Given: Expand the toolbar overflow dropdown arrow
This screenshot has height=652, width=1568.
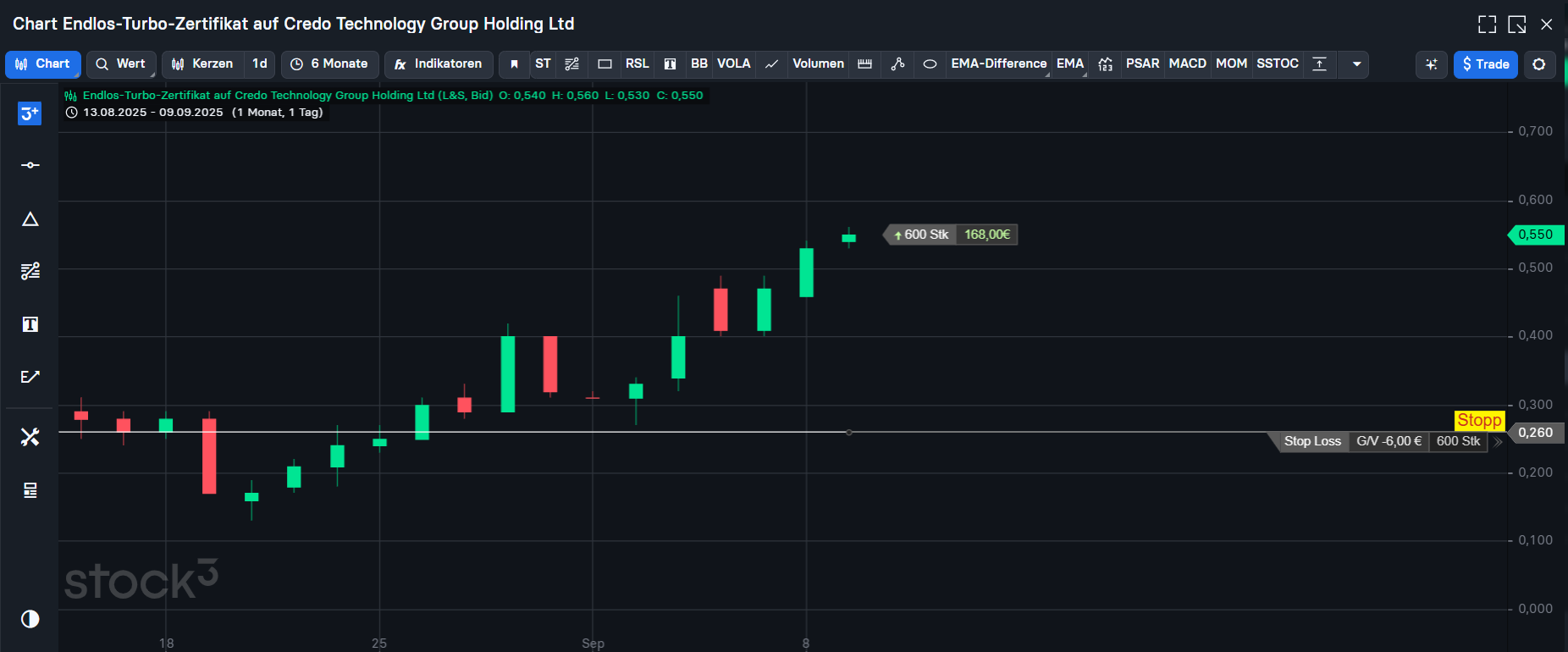Looking at the screenshot, I should [1356, 64].
